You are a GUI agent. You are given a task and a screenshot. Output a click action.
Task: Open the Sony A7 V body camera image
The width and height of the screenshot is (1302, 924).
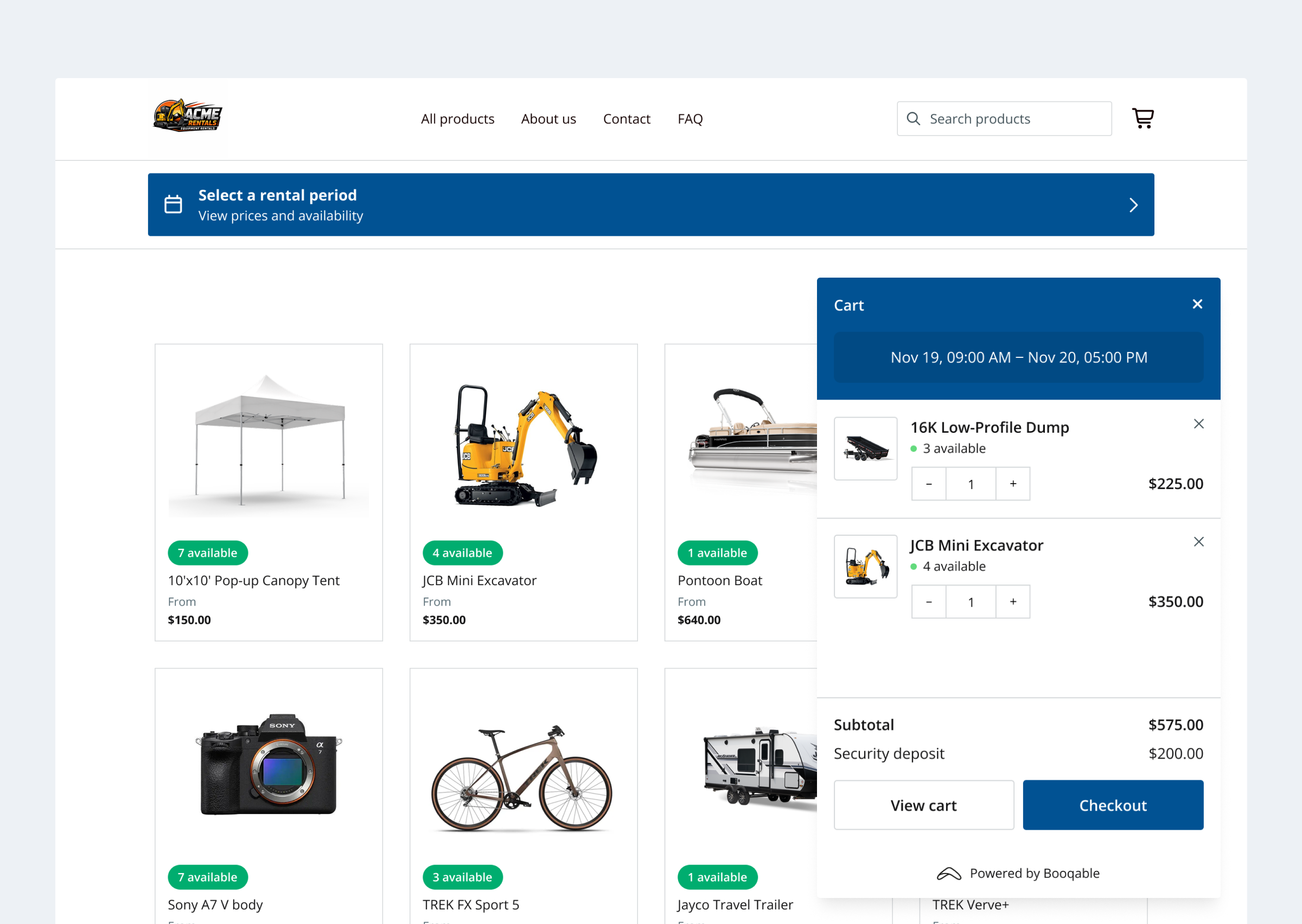pyautogui.click(x=269, y=765)
